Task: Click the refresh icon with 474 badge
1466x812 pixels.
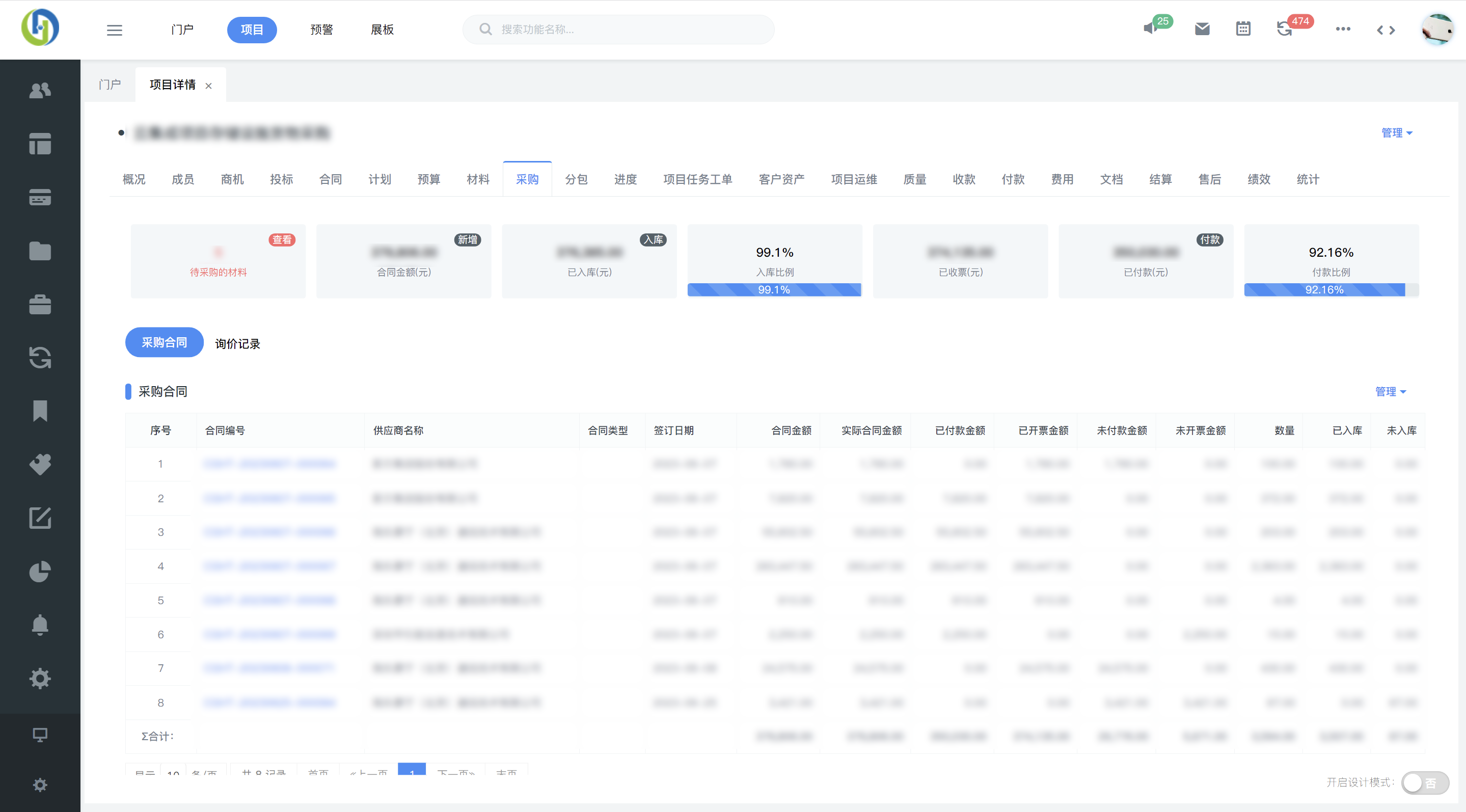Action: click(1284, 29)
